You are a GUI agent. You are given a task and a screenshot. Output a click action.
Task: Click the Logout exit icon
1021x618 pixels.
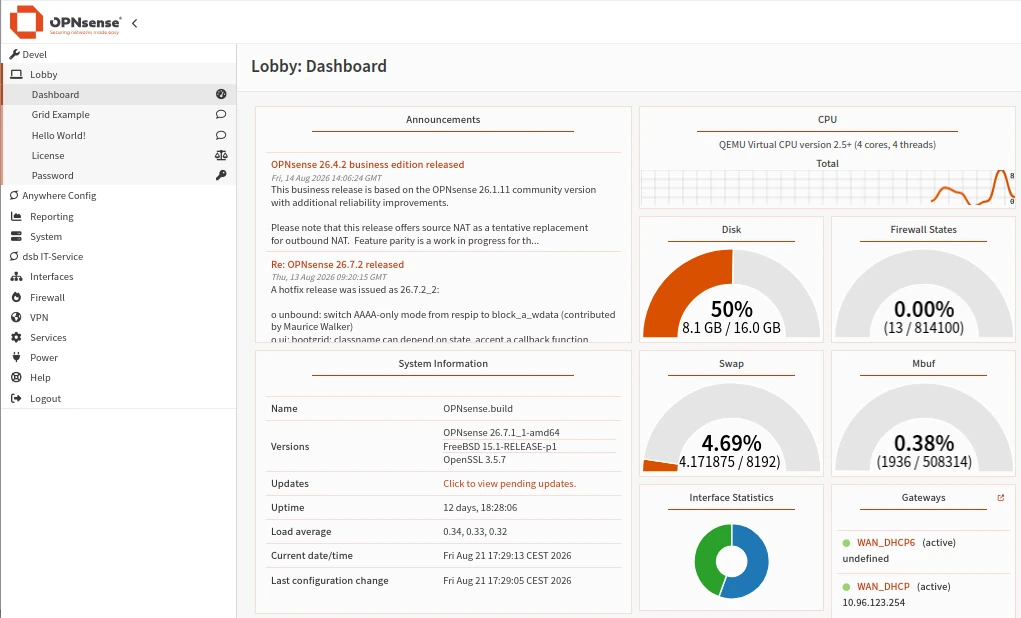(16, 398)
